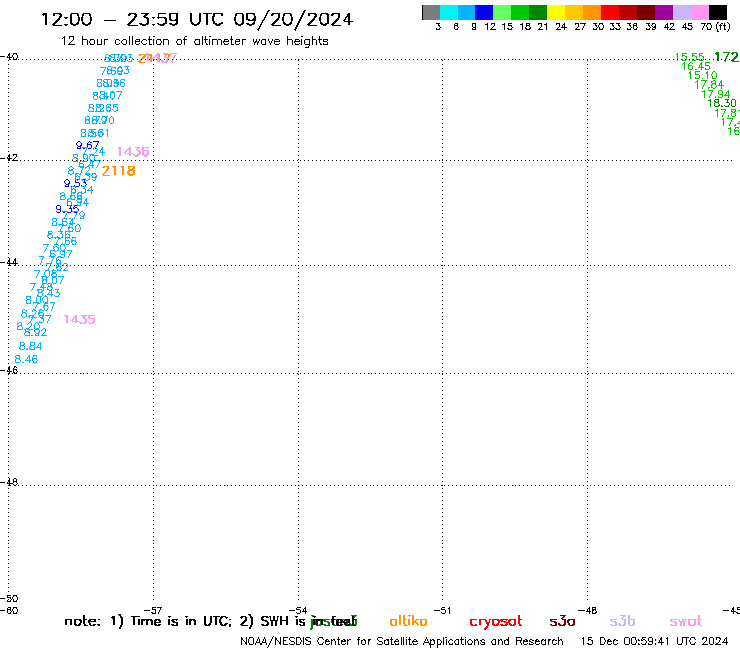Select the cyan swatch in the wave height legend
740x650 pixels.
(449, 12)
